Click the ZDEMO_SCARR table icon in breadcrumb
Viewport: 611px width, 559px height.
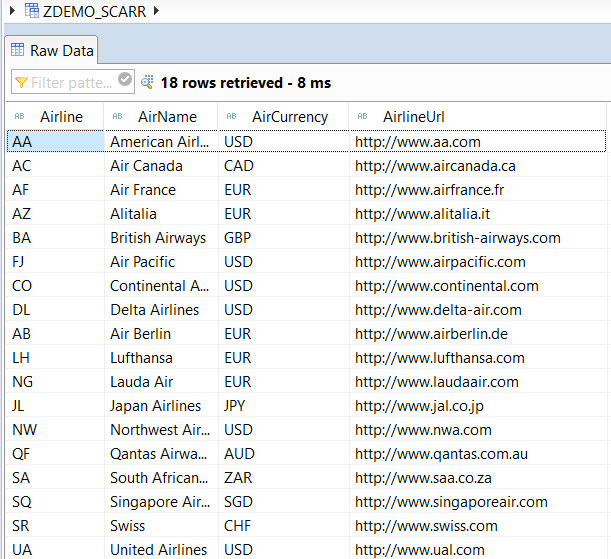(32, 11)
